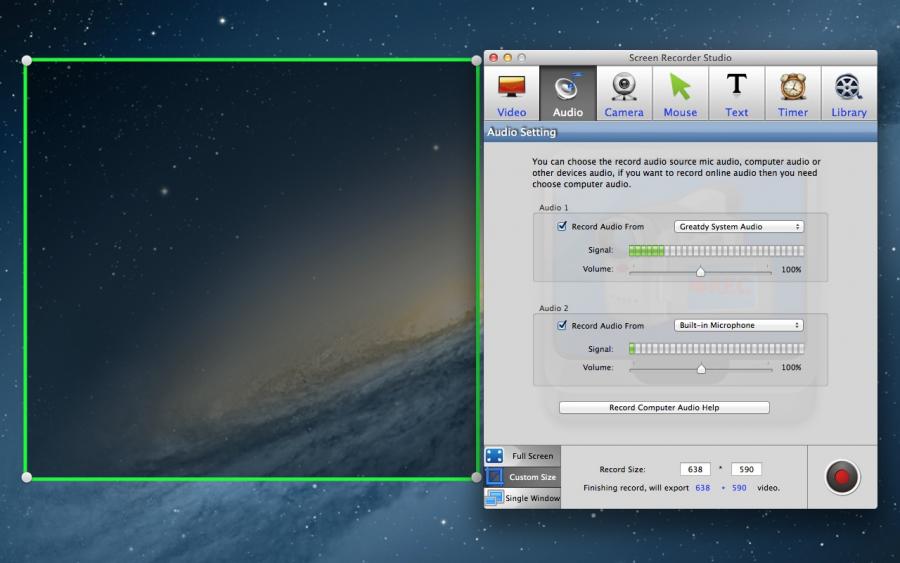Open the Mouse cursor settings
This screenshot has width=900, height=563.
coord(680,94)
